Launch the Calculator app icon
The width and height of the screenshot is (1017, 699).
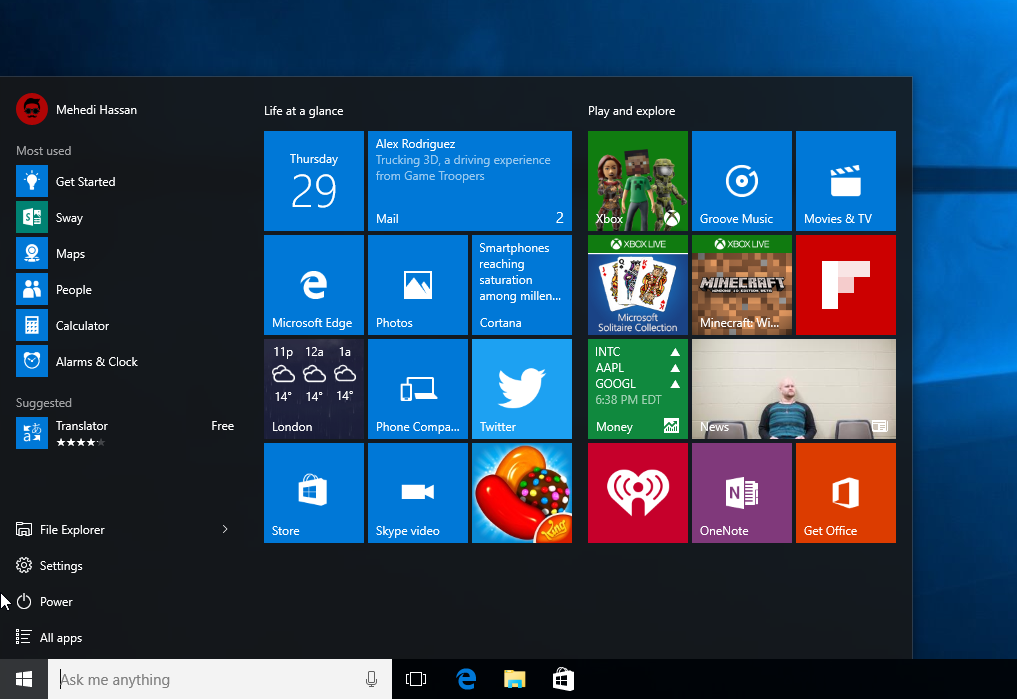coord(32,326)
